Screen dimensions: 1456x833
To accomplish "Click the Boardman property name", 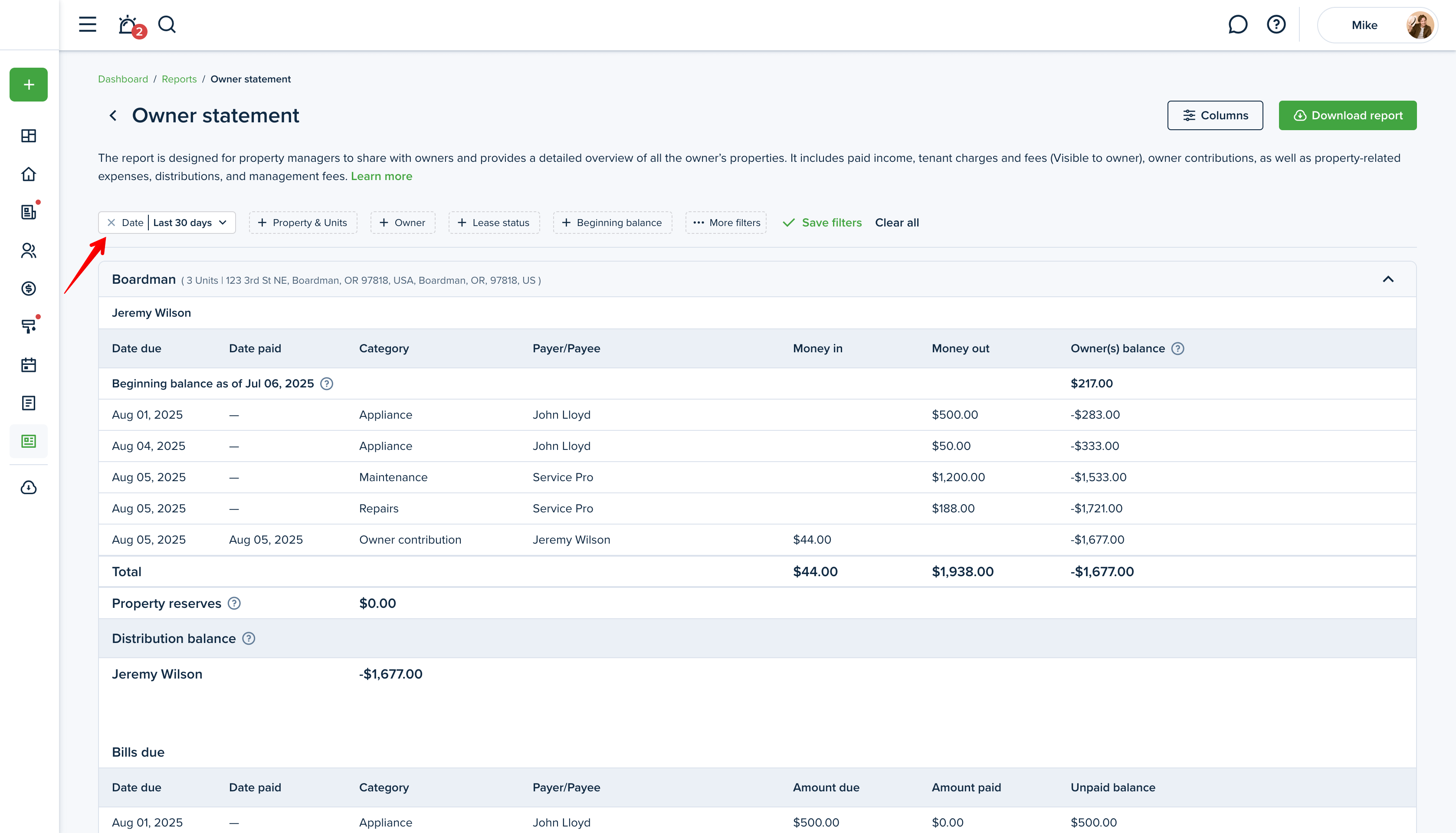I will coord(144,279).
